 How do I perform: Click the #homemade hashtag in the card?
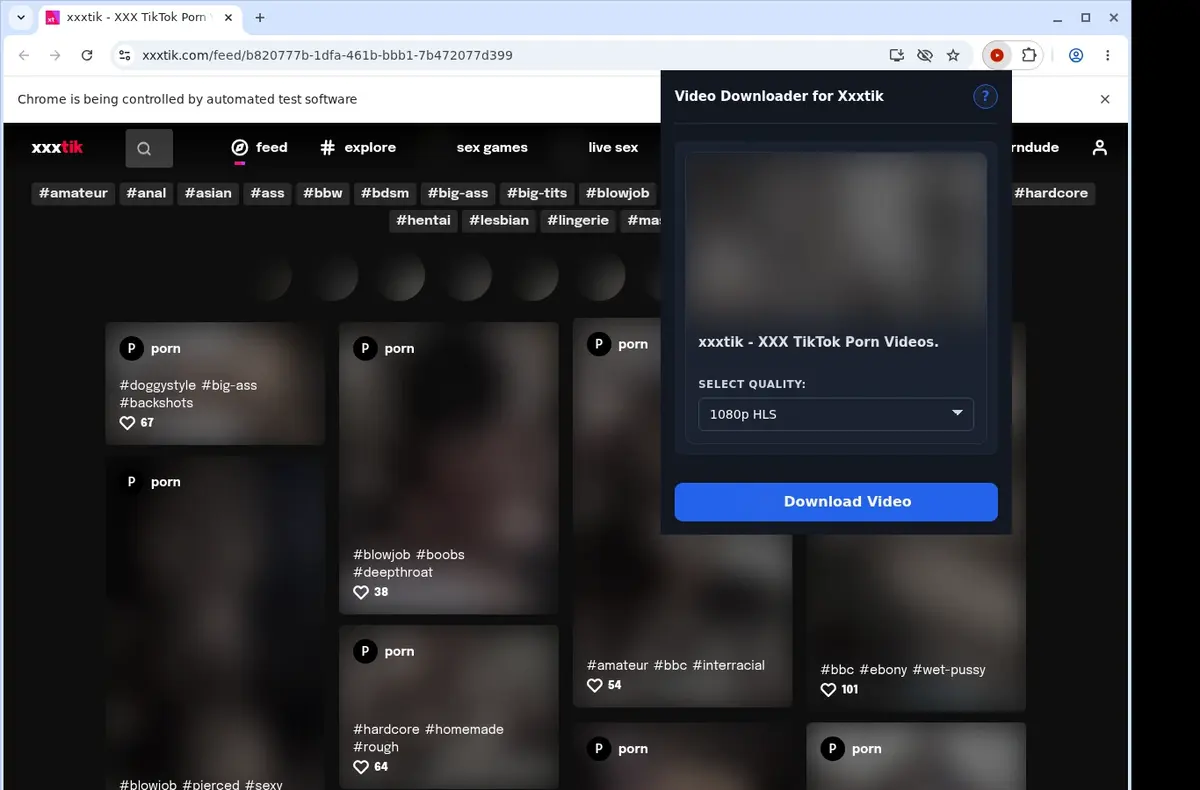point(464,730)
